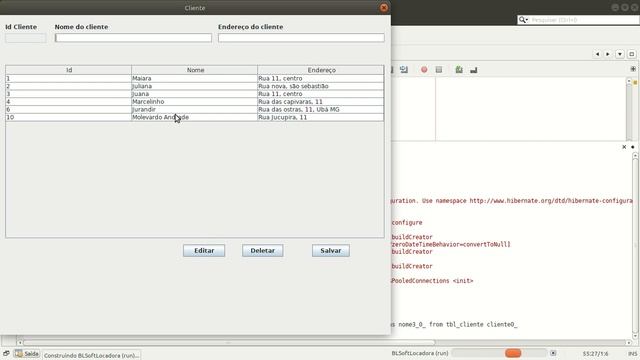
Task: Click the output panel minimize dot
Action: [x=633, y=147]
